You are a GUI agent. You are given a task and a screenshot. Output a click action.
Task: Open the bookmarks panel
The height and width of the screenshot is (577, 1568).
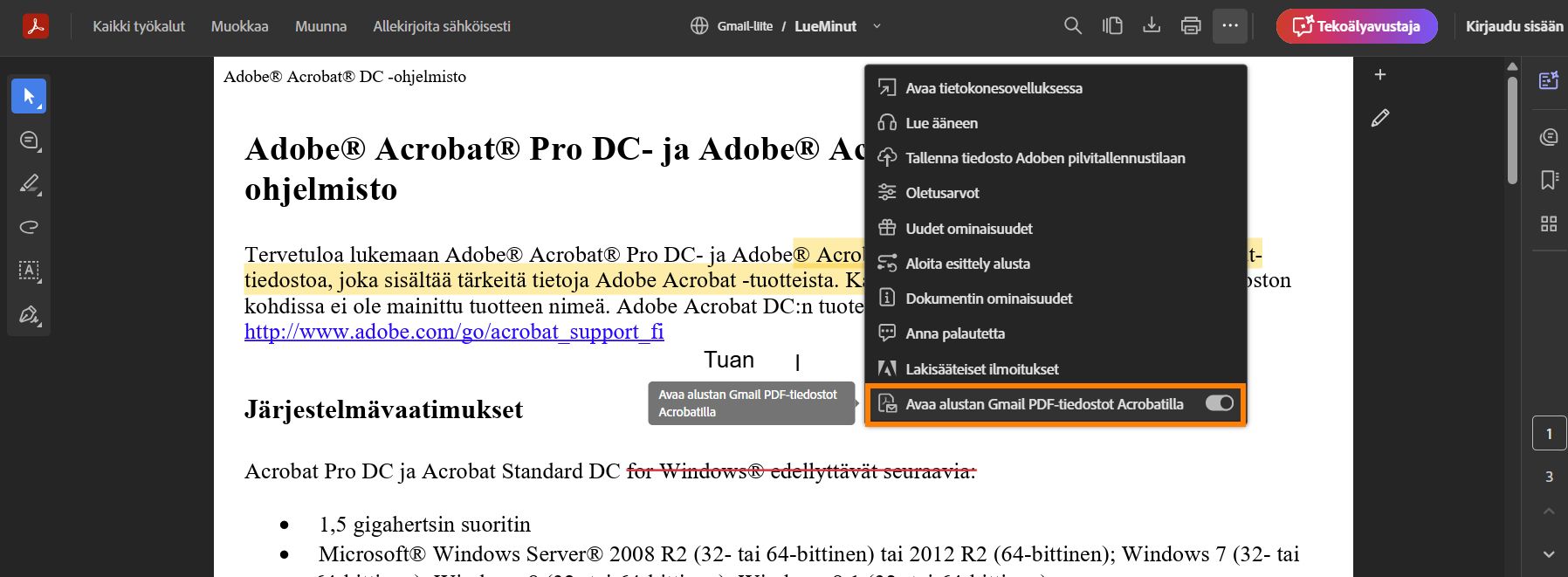(1549, 180)
